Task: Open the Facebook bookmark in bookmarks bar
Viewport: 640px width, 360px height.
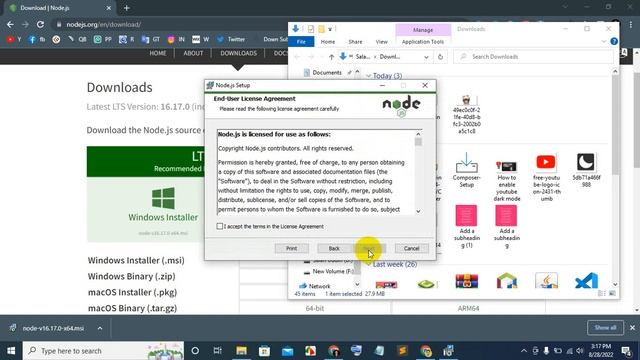Action: click(x=36, y=39)
